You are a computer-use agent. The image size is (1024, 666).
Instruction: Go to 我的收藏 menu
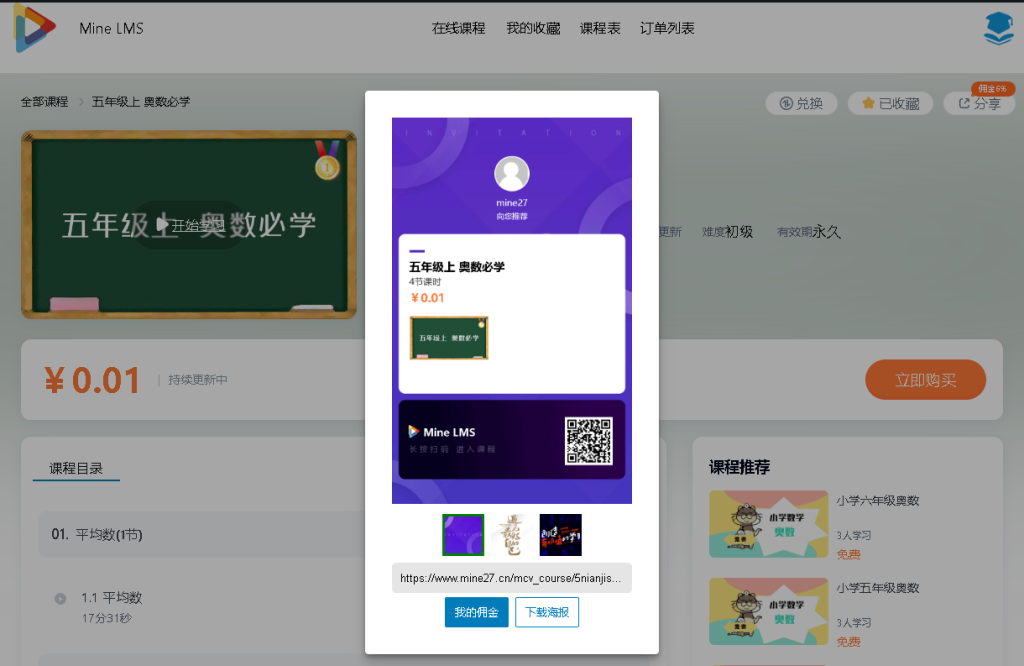click(534, 28)
